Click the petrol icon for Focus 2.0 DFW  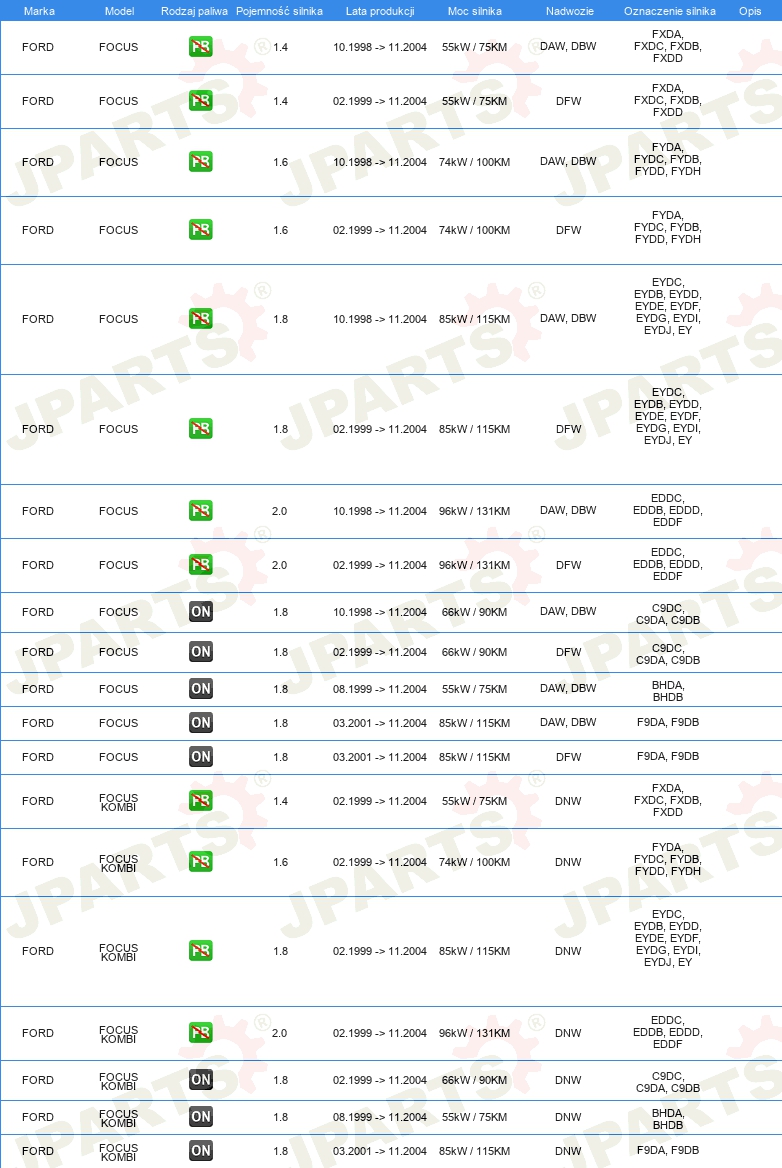(x=200, y=565)
